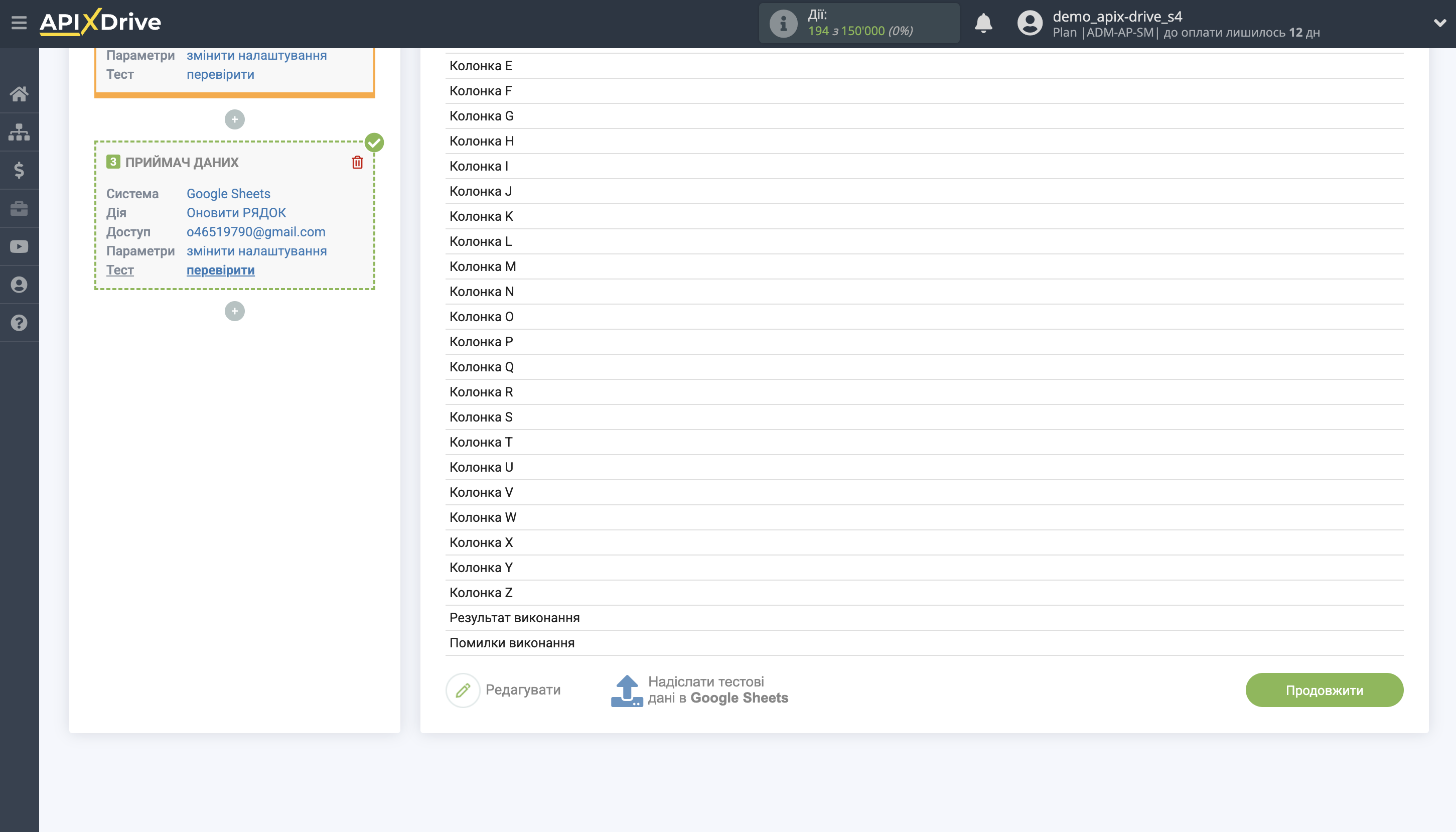Click the o46519790@gmail.com access link
The height and width of the screenshot is (832, 1456).
pyautogui.click(x=255, y=232)
